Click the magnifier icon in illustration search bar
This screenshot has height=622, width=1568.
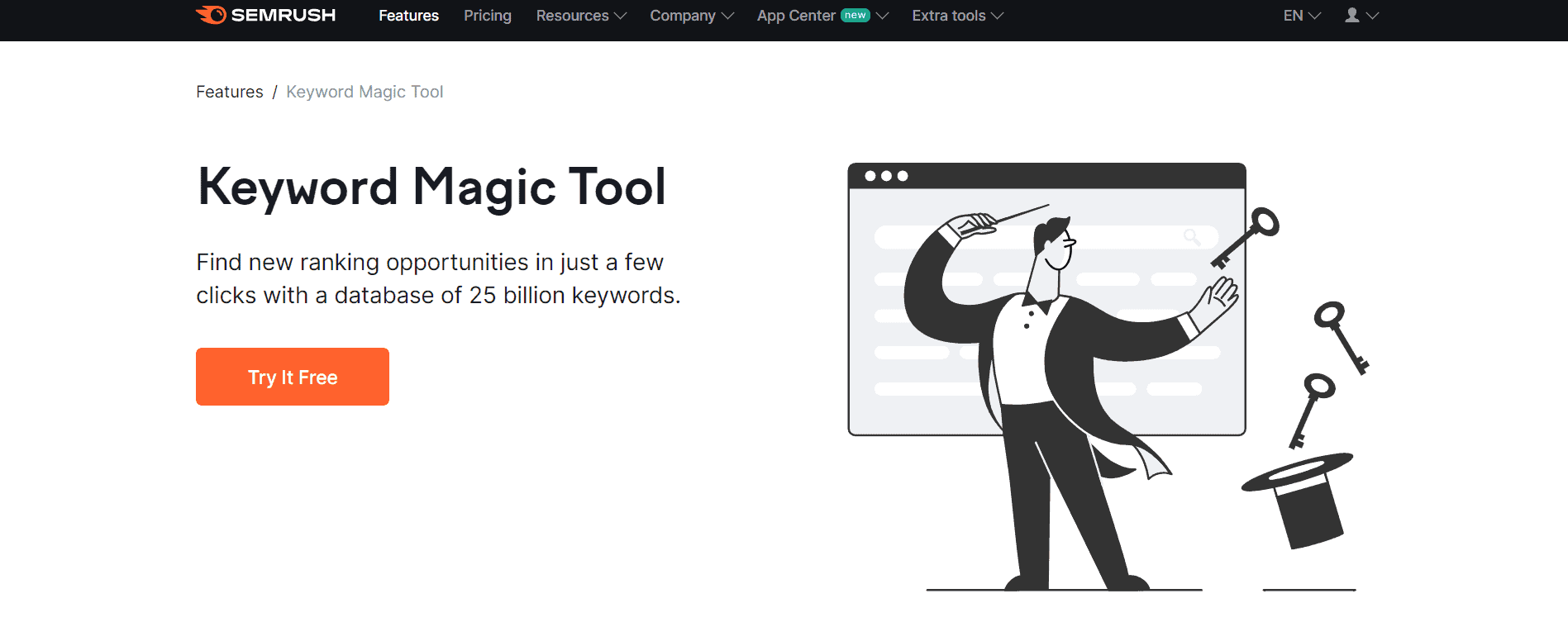(1191, 237)
